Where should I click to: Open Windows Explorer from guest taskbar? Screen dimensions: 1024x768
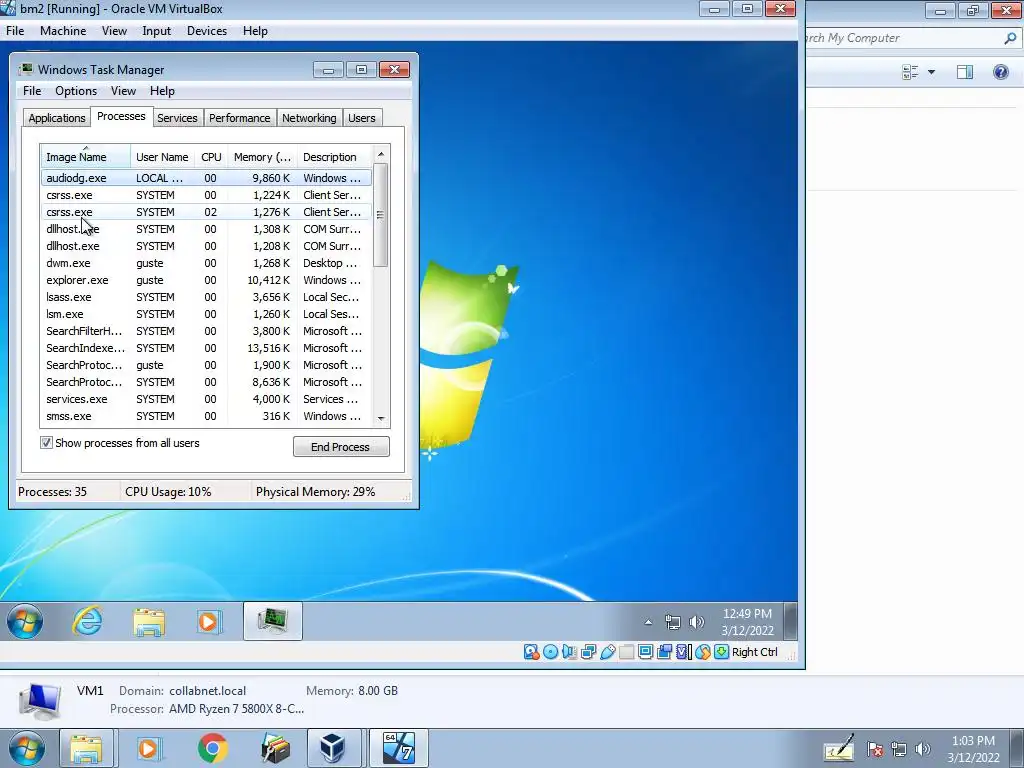149,621
